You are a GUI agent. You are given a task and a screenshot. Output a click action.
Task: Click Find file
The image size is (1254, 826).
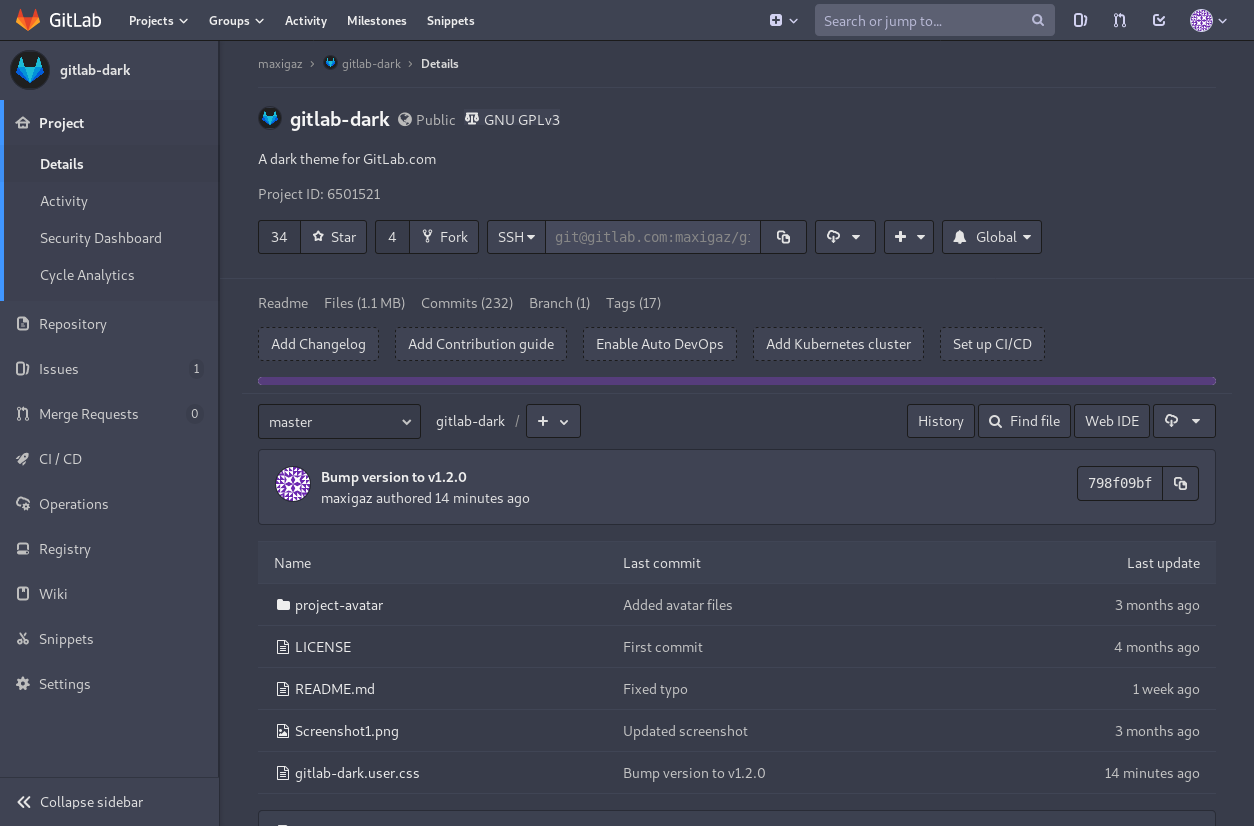click(1024, 421)
